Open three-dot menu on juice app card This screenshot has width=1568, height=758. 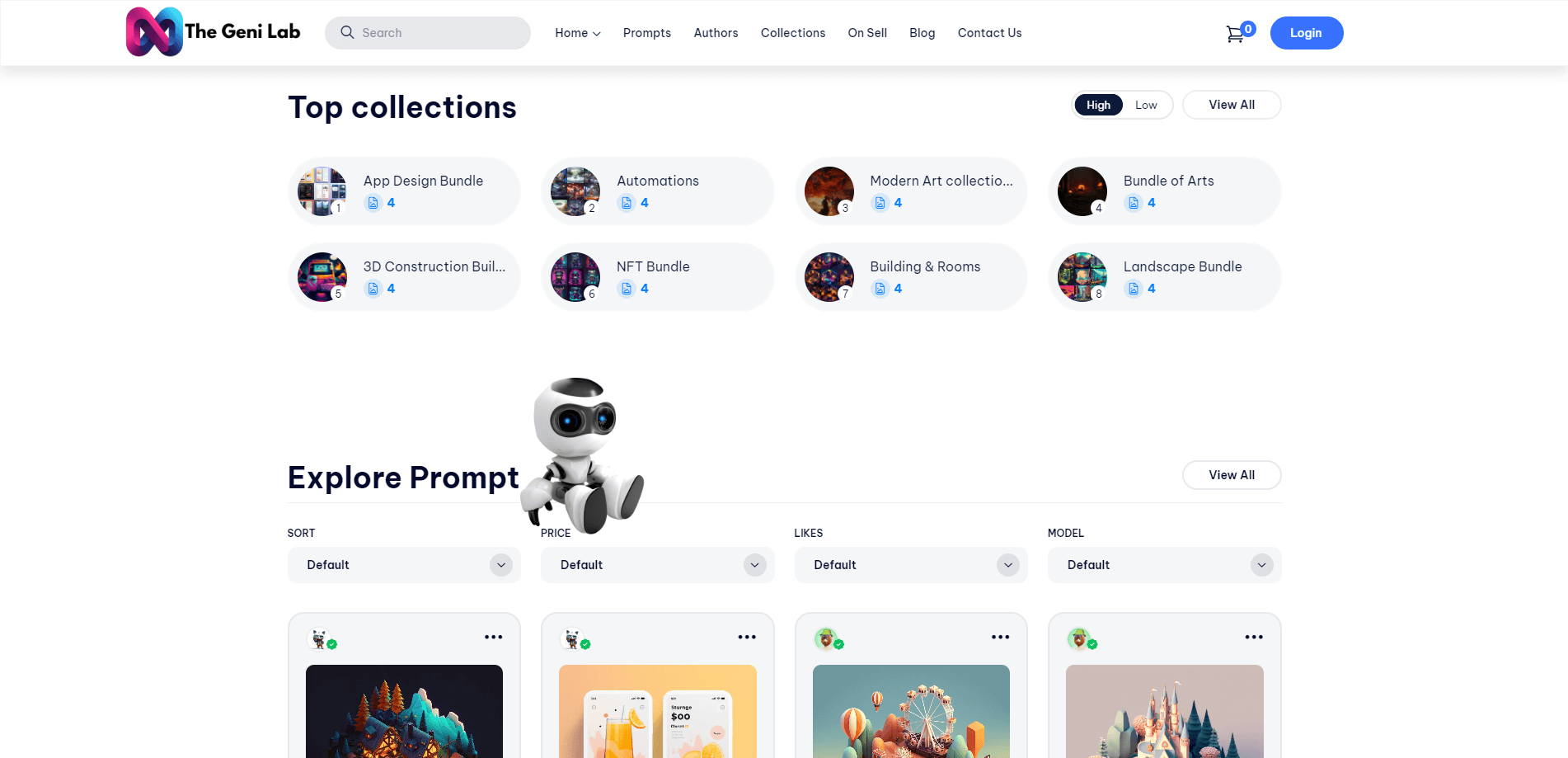(746, 637)
